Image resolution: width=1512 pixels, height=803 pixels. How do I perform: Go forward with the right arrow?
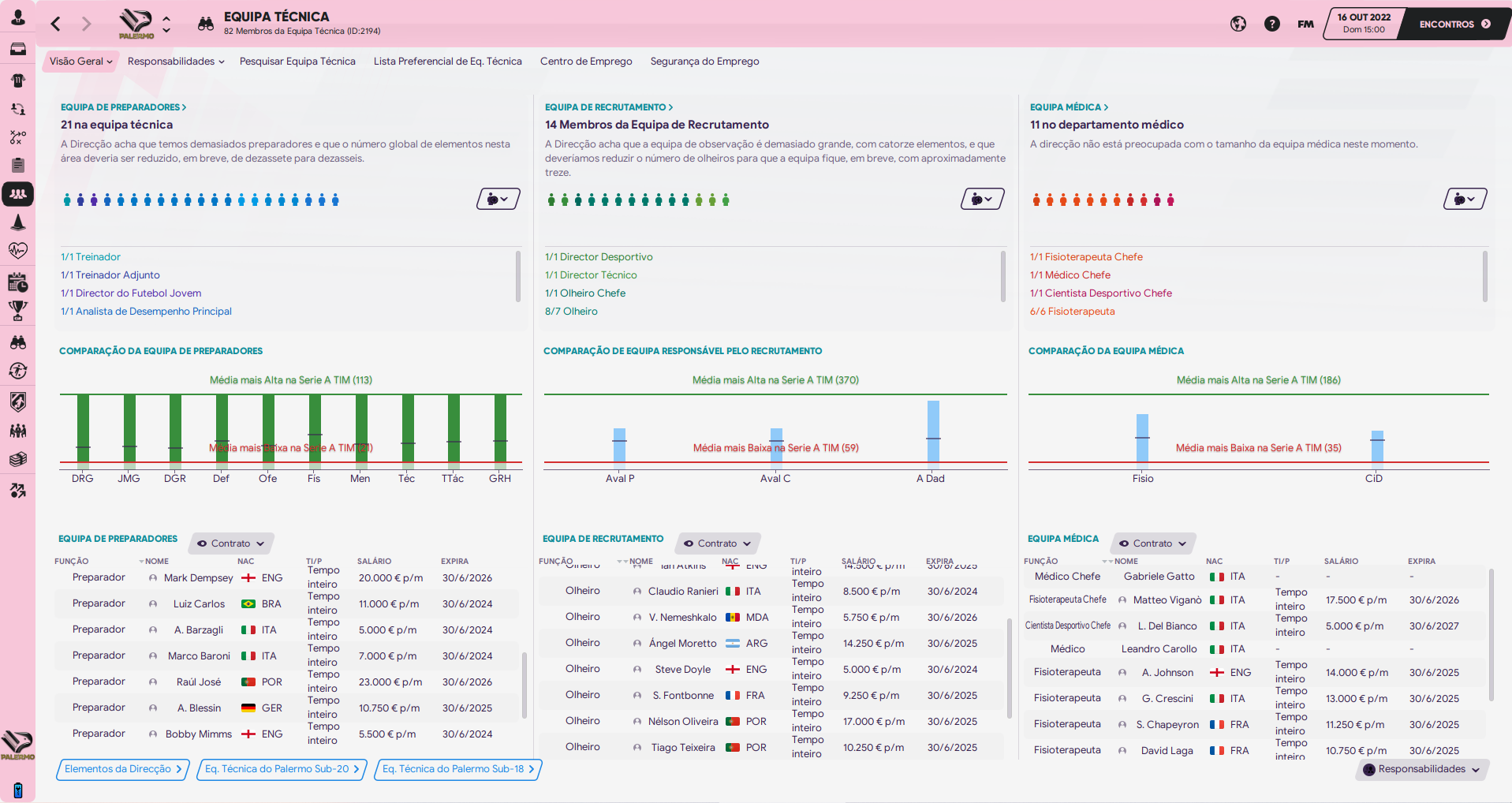pos(86,24)
